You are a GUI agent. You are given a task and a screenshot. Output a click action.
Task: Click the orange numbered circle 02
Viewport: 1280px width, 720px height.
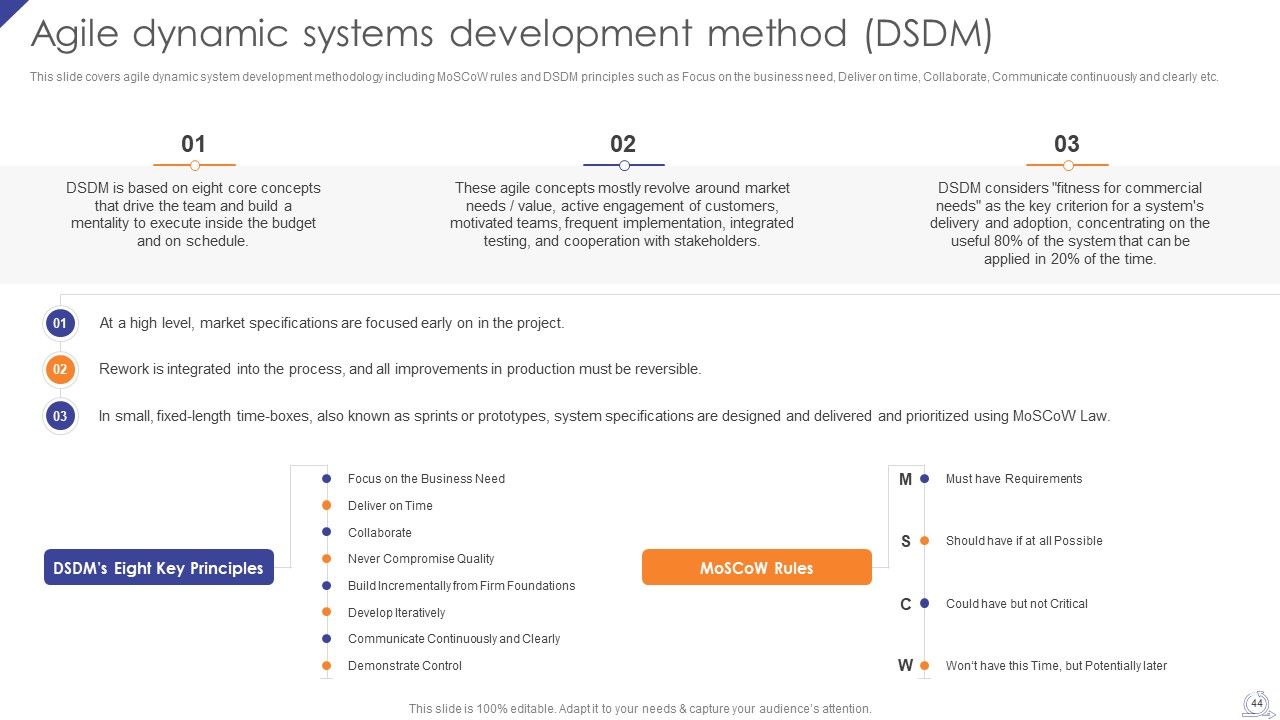point(60,369)
